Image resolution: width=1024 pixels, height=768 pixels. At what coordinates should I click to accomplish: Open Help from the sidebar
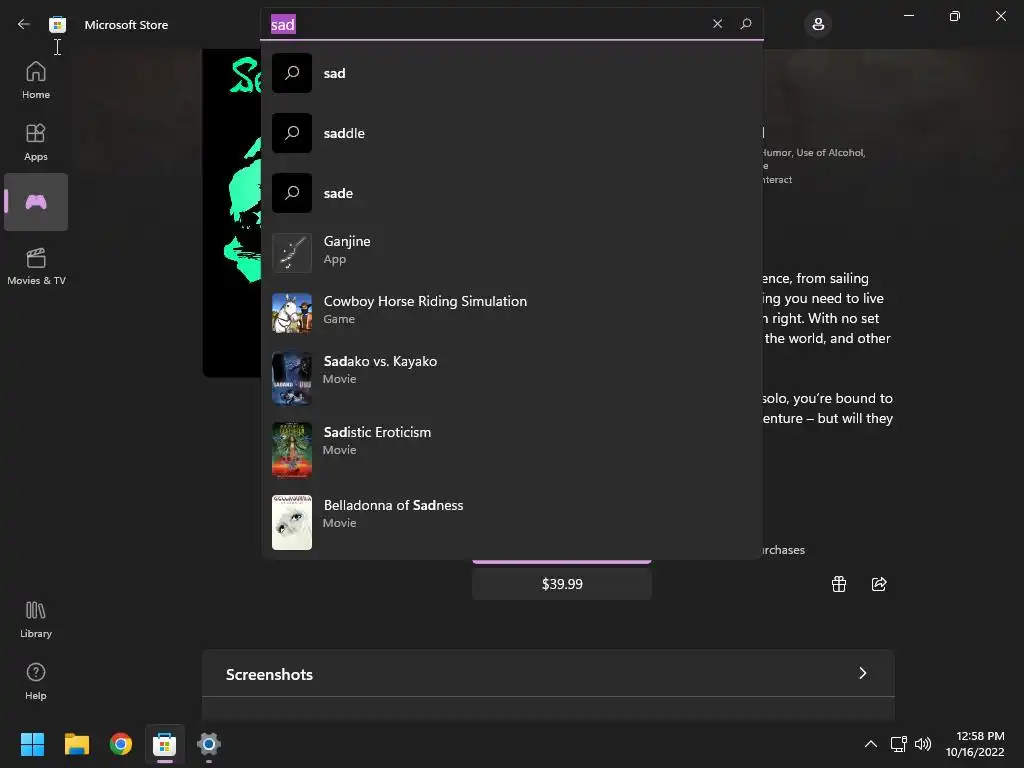[x=36, y=681]
